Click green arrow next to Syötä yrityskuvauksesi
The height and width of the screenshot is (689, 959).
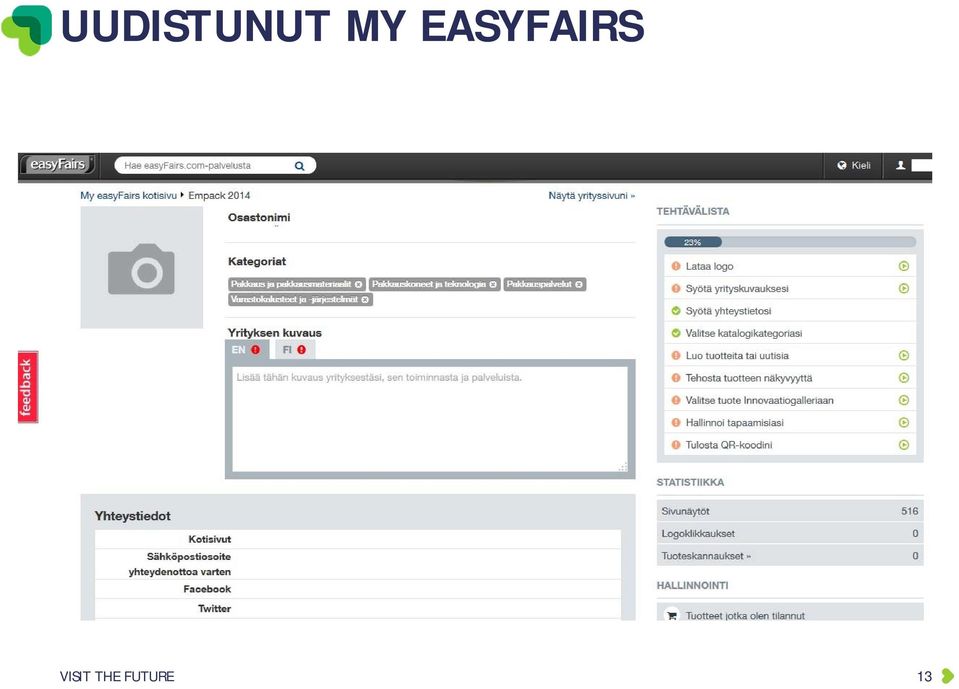click(904, 288)
